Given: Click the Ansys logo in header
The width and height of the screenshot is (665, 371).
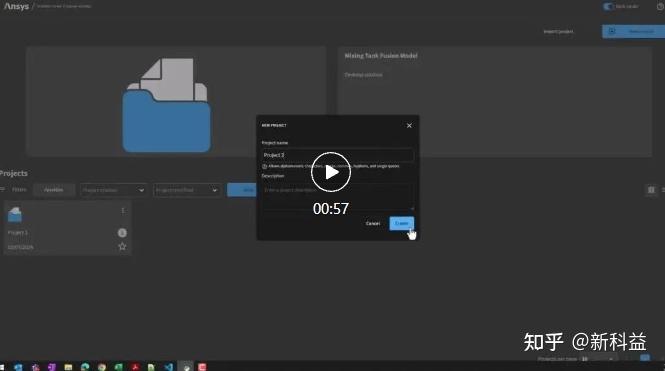Looking at the screenshot, I should [16, 6].
